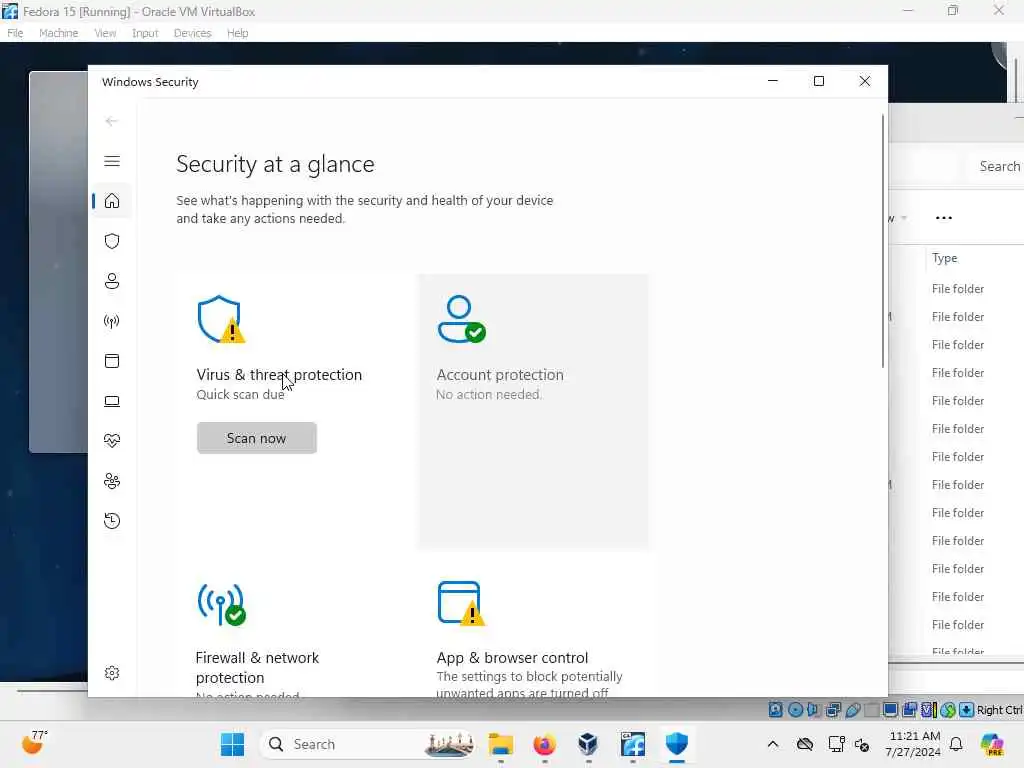1024x768 pixels.
Task: Open File Explorer three-dots more options
Action: point(944,218)
